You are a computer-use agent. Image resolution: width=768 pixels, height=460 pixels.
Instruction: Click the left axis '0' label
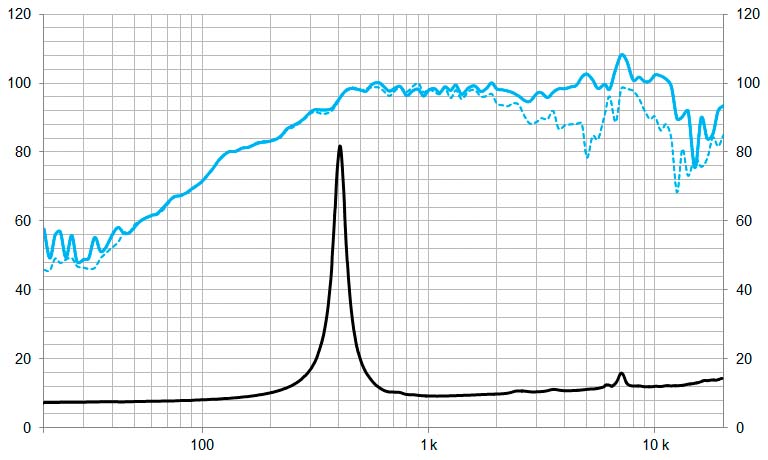(27, 428)
